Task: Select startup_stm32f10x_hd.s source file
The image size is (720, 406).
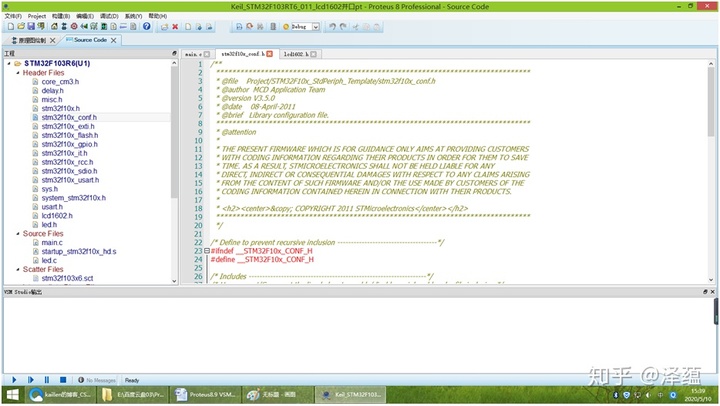Action: click(79, 252)
